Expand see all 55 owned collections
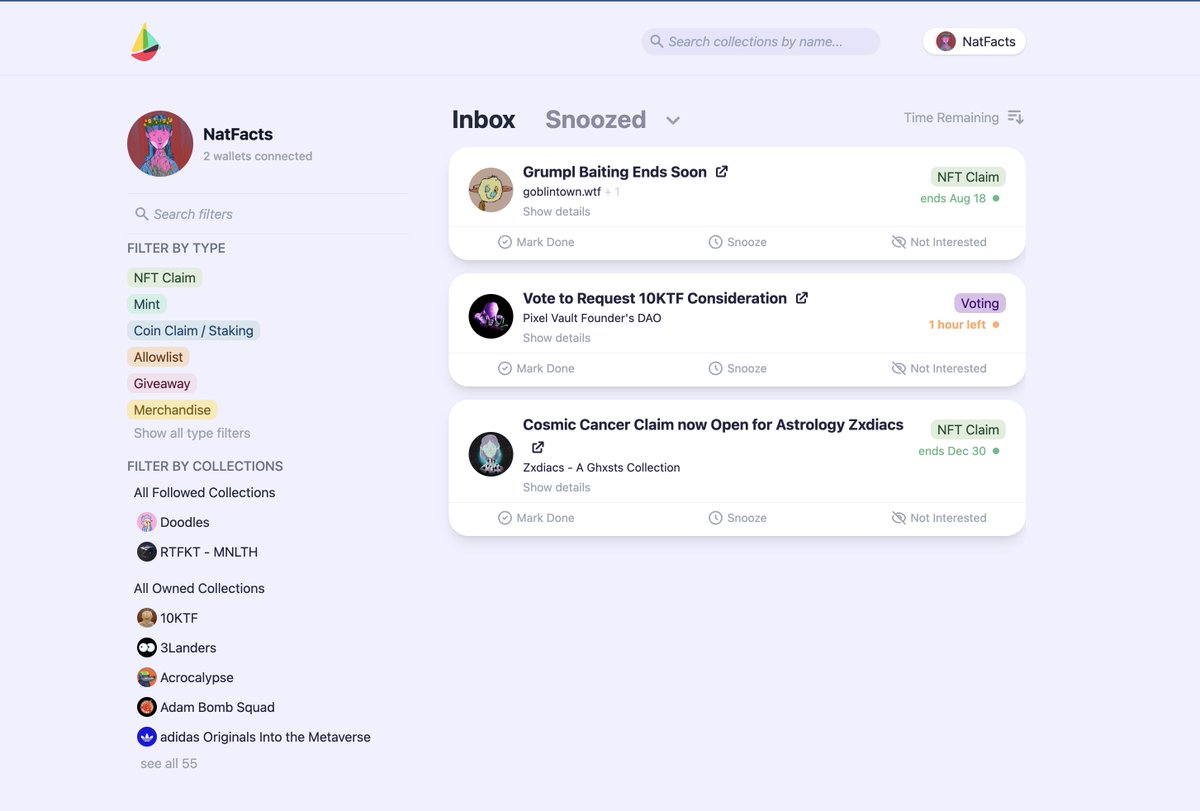 tap(169, 763)
